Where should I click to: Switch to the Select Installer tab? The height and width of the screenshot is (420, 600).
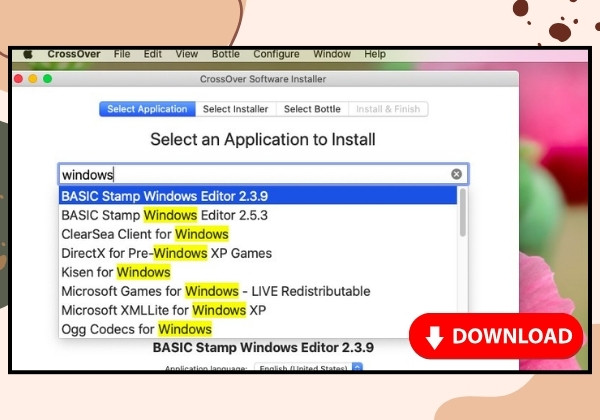[x=235, y=109]
